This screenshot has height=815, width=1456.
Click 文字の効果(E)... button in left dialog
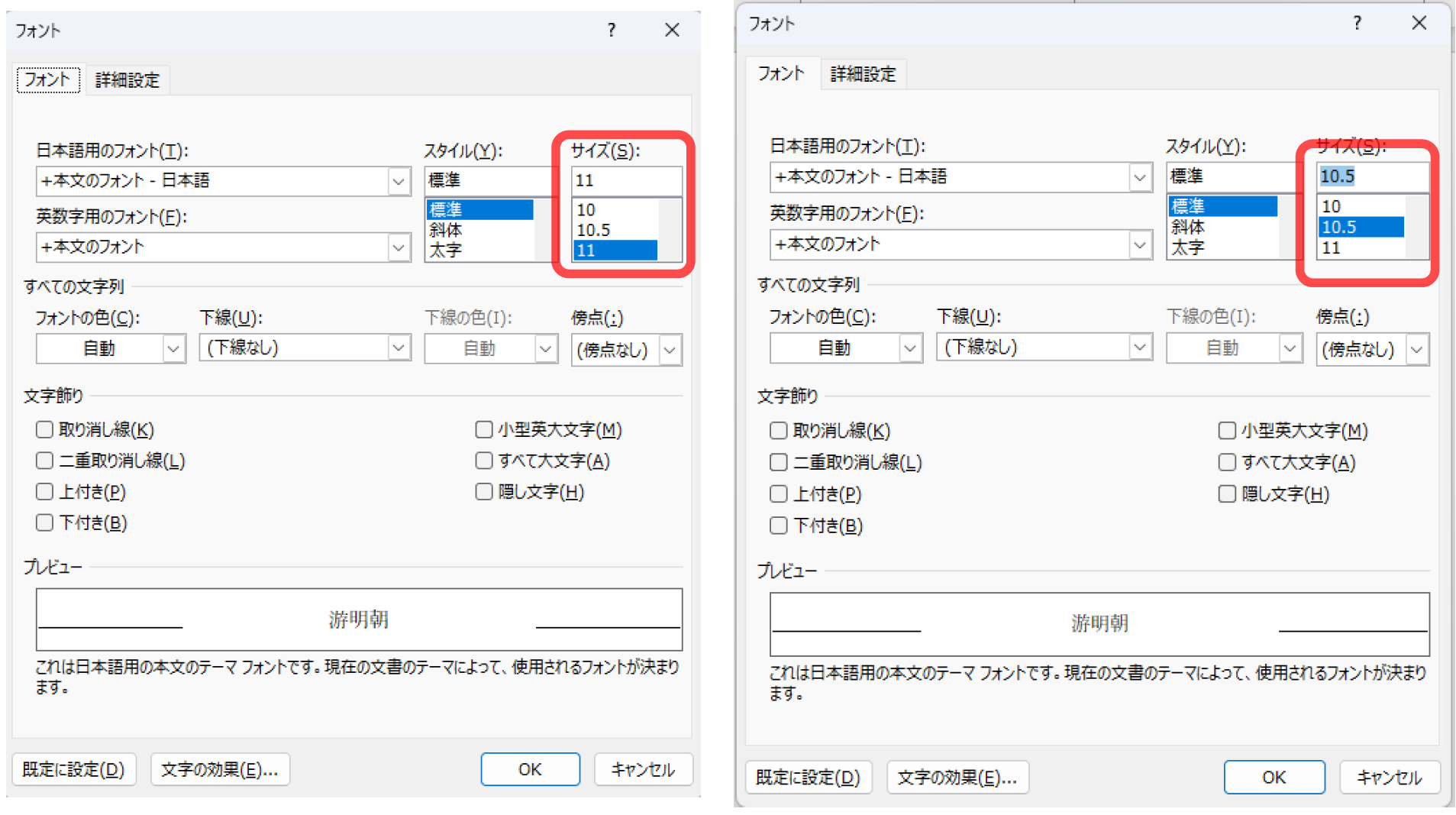point(220,769)
